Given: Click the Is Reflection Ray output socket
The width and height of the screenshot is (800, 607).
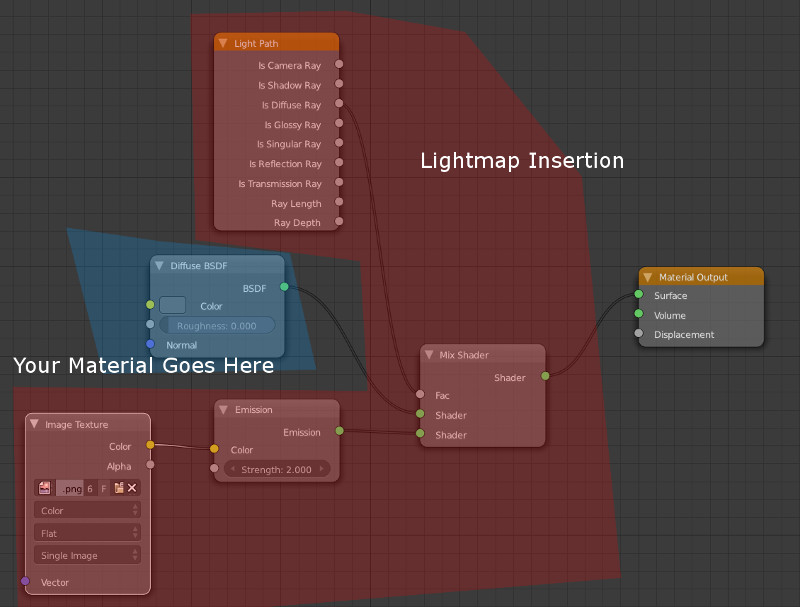Looking at the screenshot, I should (x=339, y=163).
